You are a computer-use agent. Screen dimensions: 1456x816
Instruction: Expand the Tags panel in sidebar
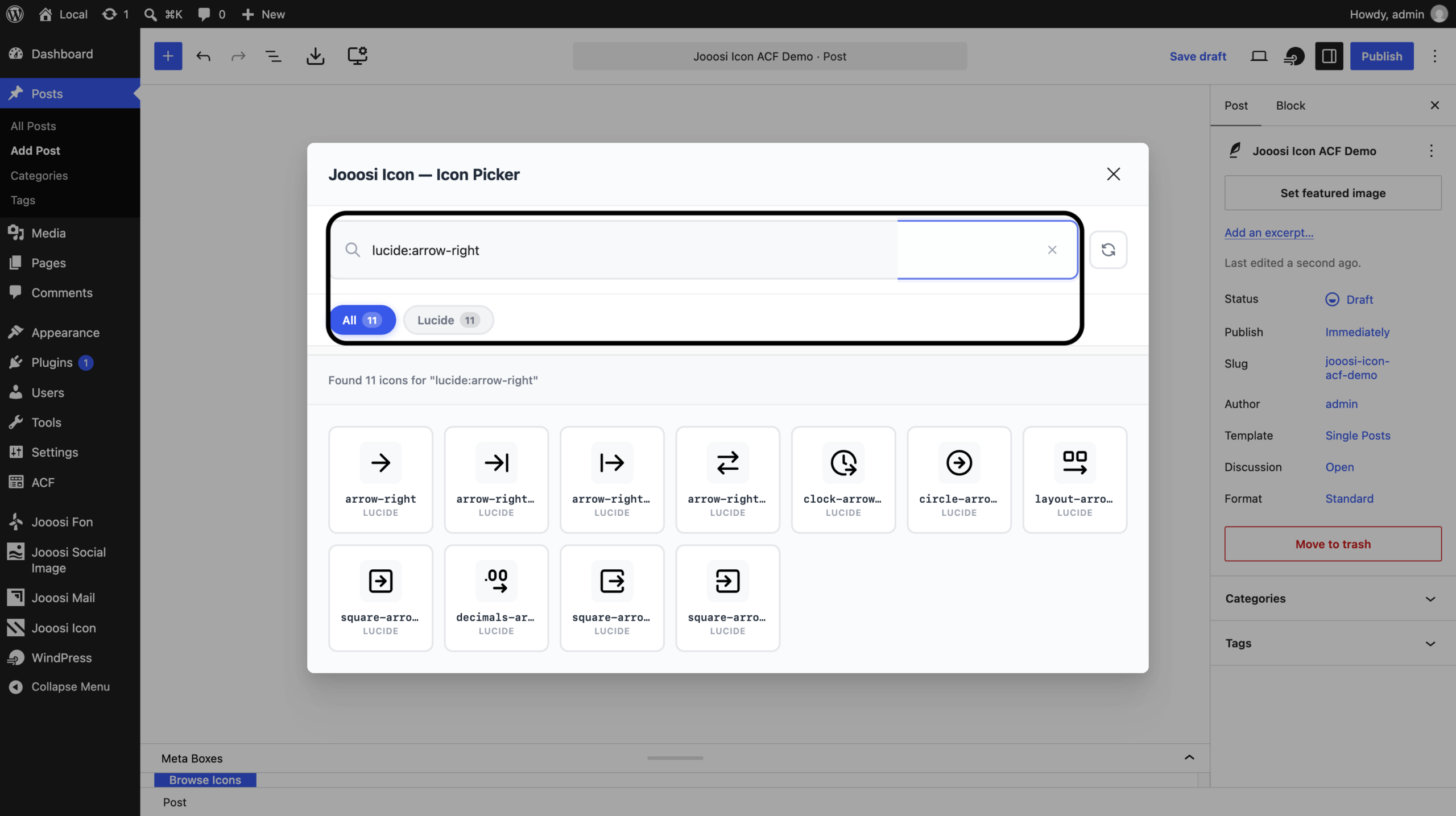(1333, 643)
